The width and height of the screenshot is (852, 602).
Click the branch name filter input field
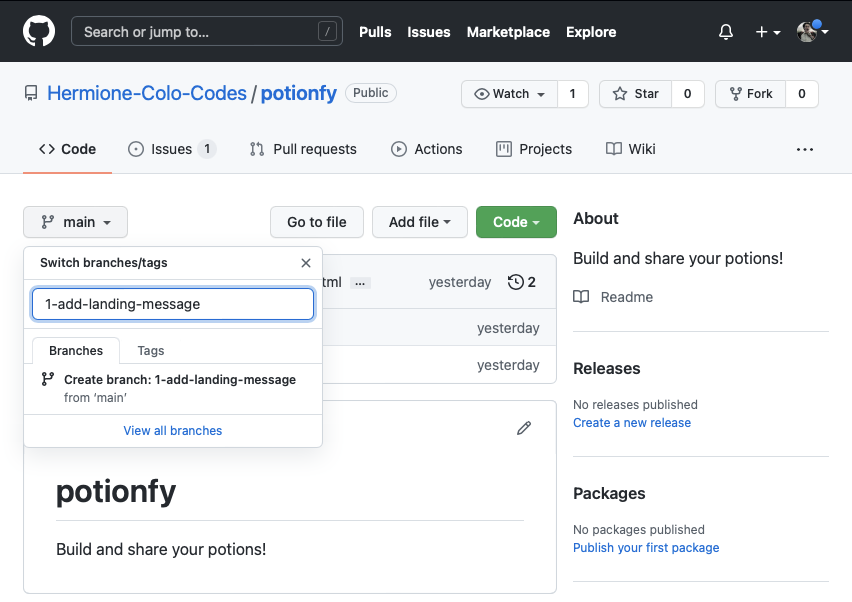[x=173, y=304]
